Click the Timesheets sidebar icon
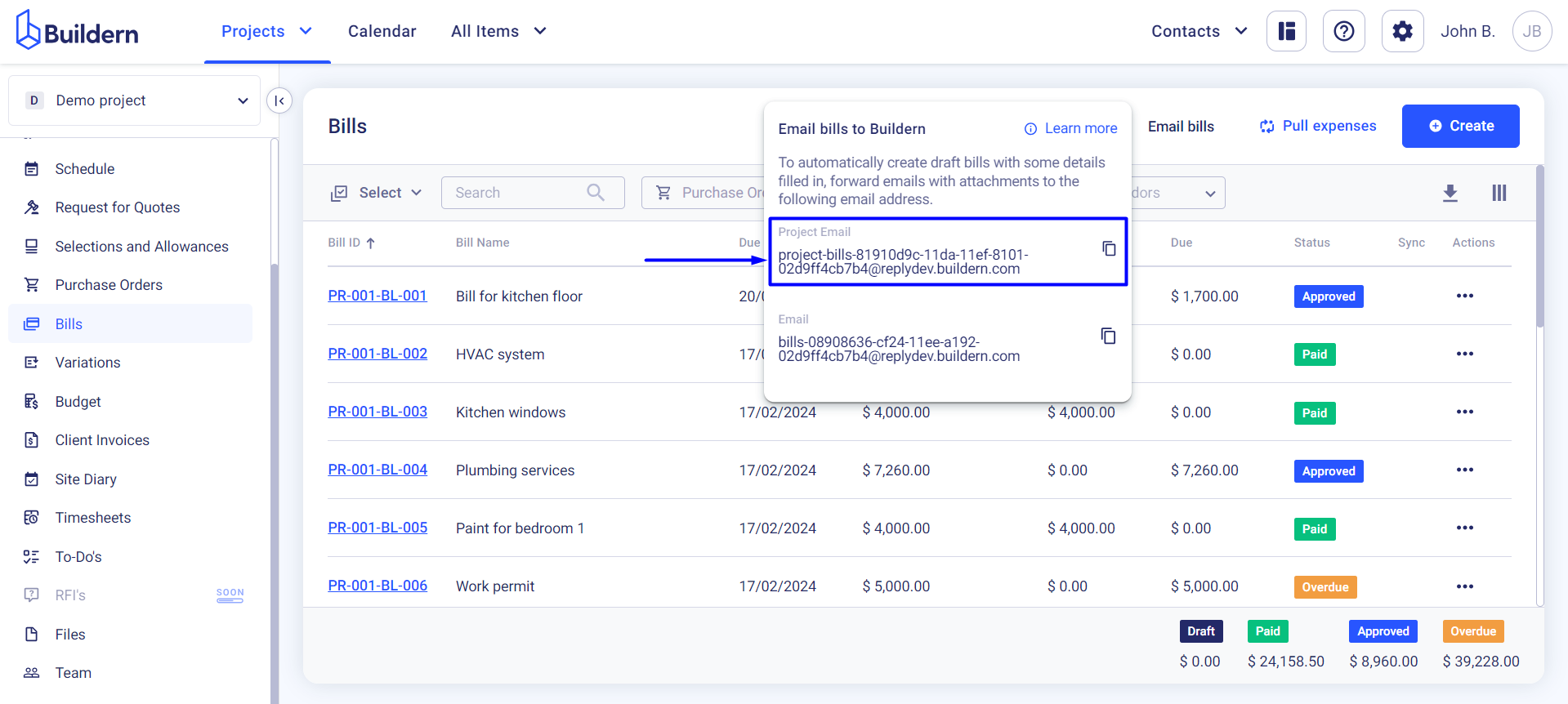 pyautogui.click(x=32, y=518)
